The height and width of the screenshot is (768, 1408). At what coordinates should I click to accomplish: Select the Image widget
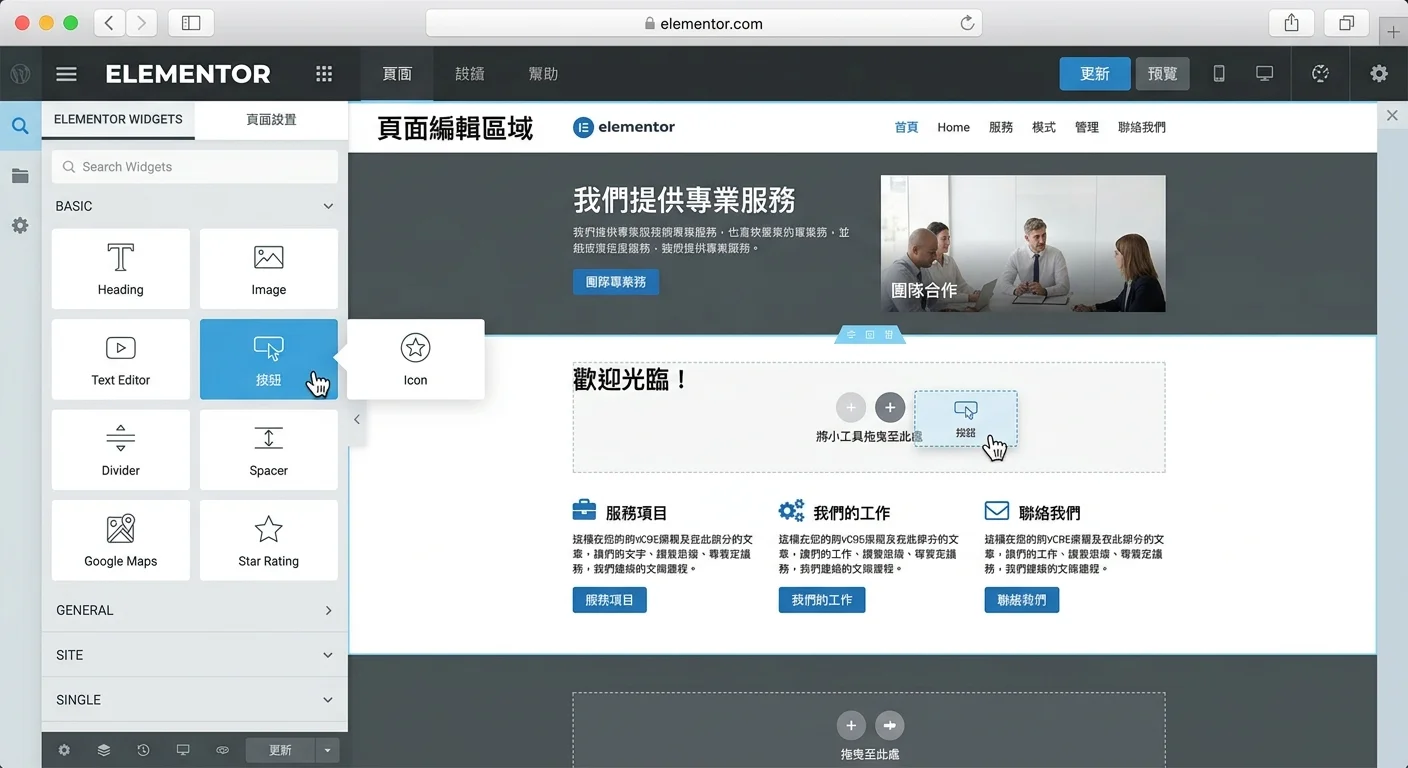[x=268, y=268]
